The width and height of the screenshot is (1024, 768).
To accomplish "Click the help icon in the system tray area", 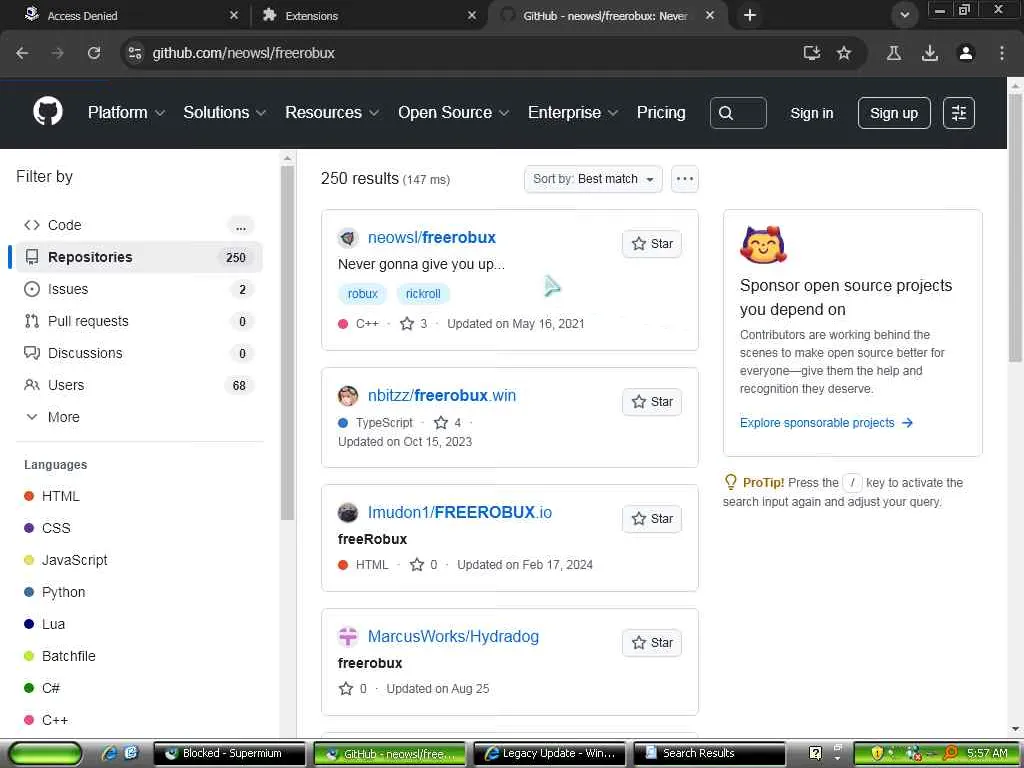I will (x=816, y=753).
